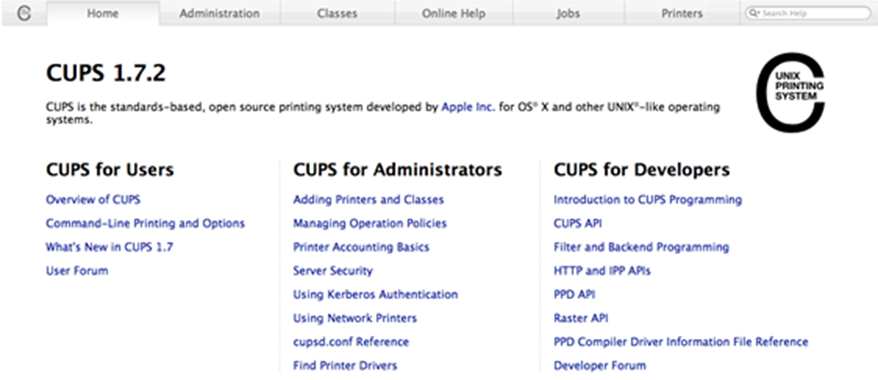Open Adding Printers and Classes link
The height and width of the screenshot is (380, 878).
point(368,199)
